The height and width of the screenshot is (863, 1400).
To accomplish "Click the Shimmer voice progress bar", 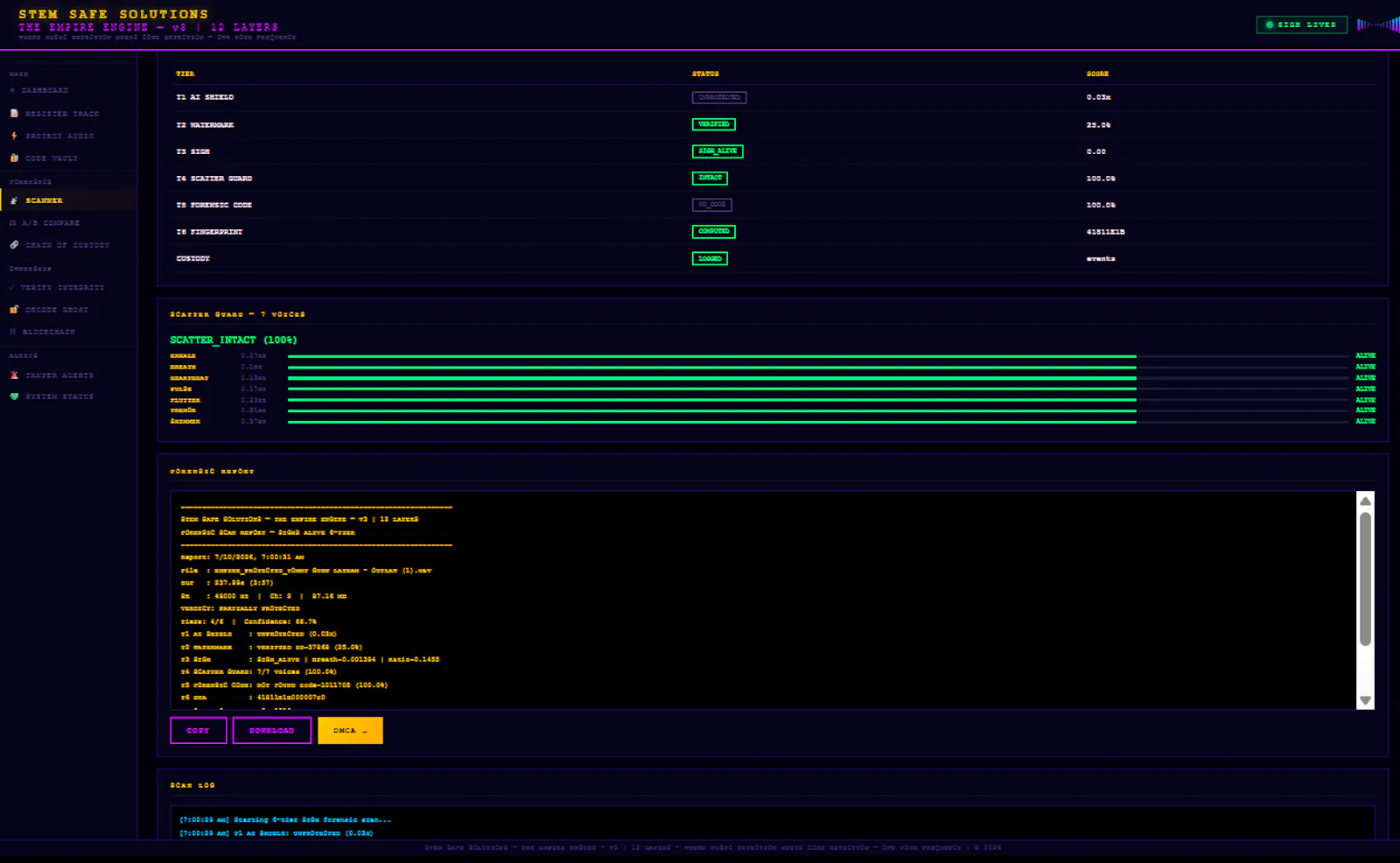I will coord(818,422).
